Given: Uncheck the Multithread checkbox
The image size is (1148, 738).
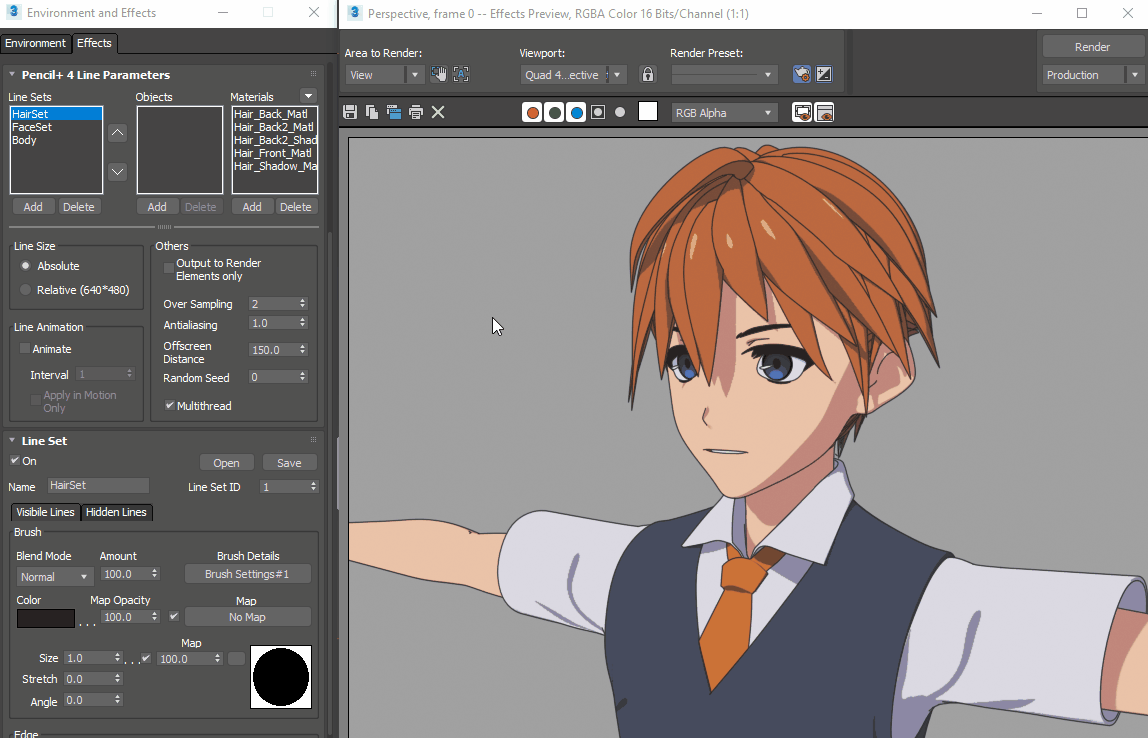Looking at the screenshot, I should point(169,406).
